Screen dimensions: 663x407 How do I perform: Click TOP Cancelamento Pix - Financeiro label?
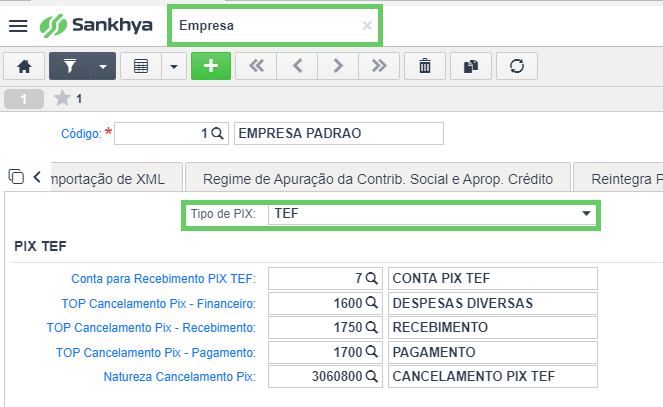[x=159, y=304]
